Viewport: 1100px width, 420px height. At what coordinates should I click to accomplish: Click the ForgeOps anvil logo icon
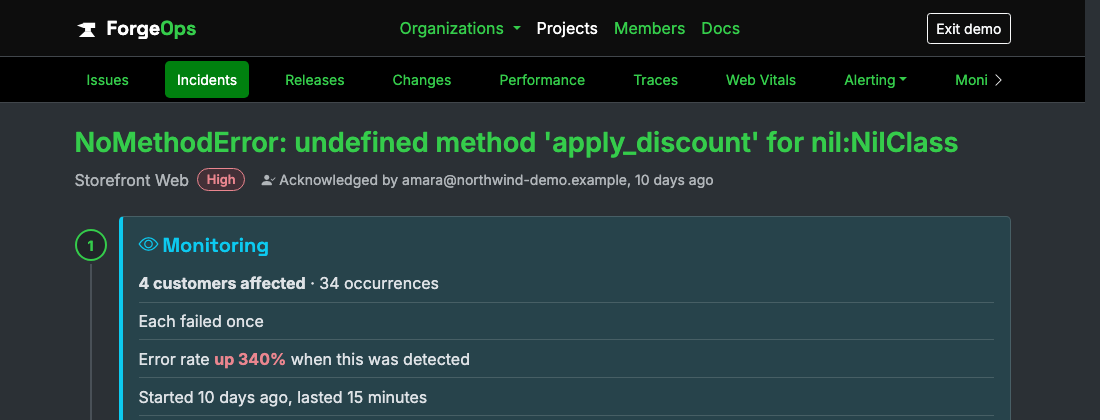(x=86, y=29)
